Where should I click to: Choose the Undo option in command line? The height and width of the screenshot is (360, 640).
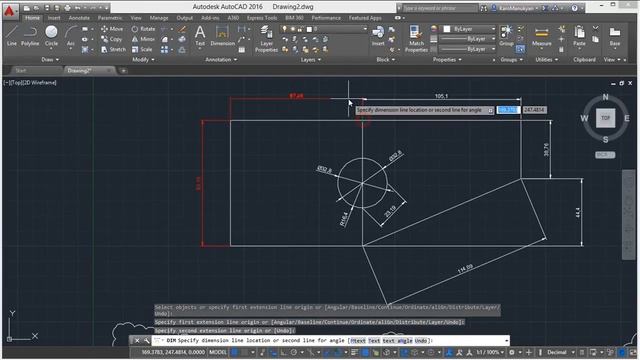[x=421, y=340]
